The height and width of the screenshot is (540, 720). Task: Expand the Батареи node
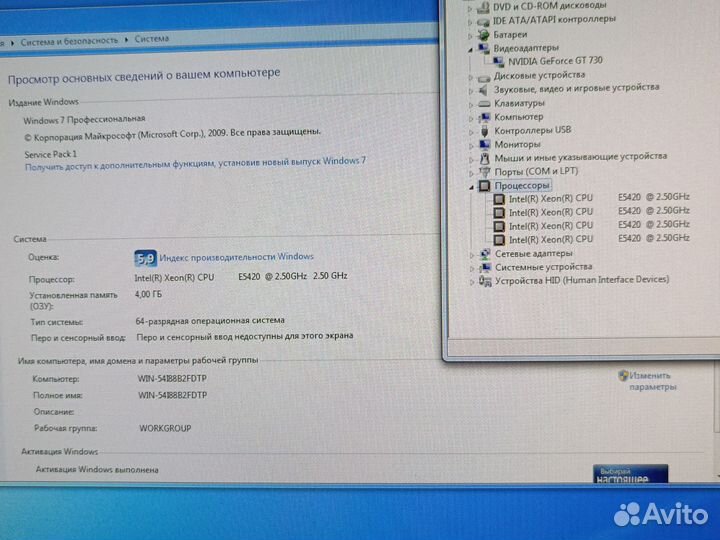470,36
